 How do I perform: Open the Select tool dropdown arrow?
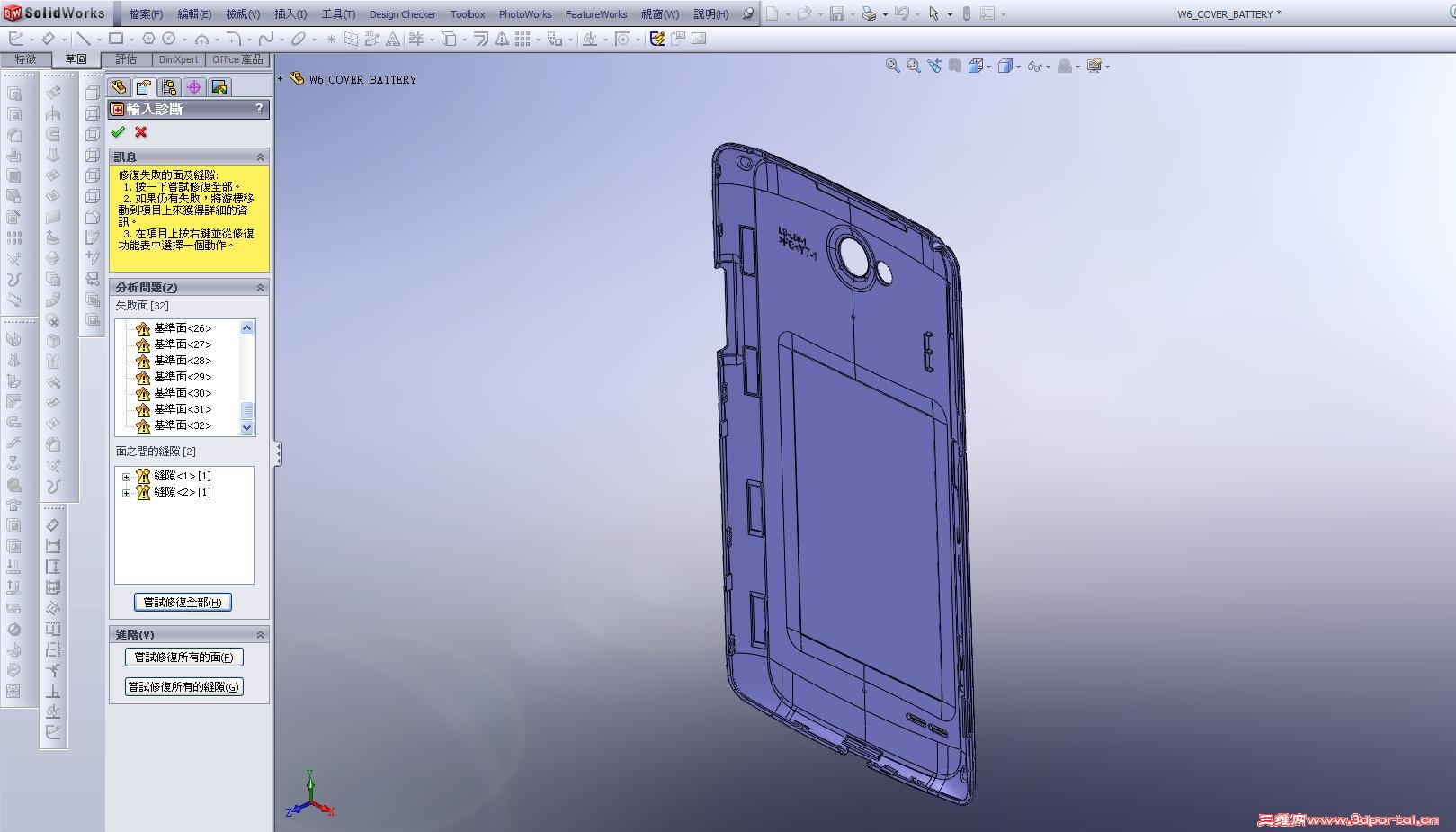click(950, 14)
